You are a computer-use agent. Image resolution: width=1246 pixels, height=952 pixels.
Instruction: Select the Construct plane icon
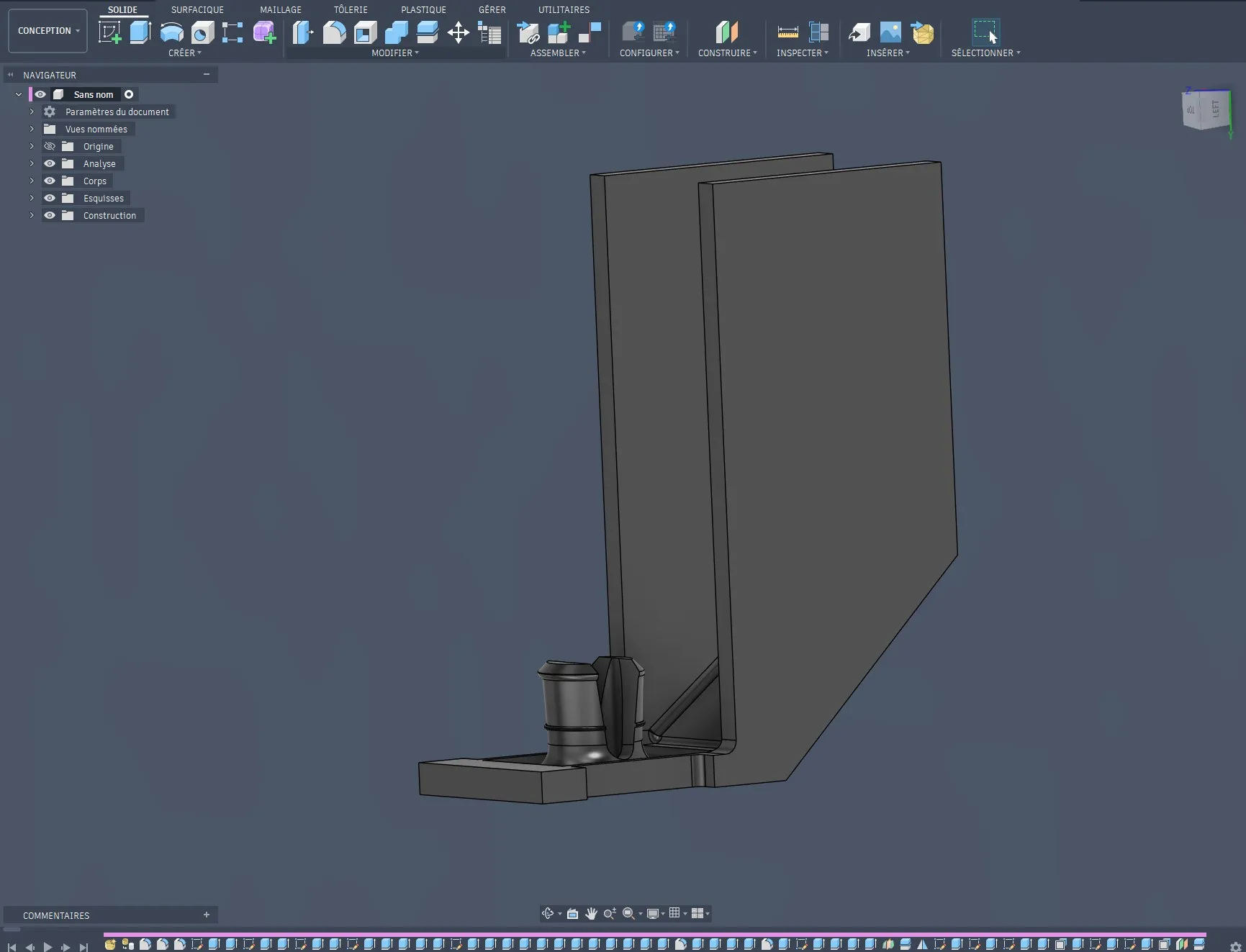pyautogui.click(x=727, y=32)
